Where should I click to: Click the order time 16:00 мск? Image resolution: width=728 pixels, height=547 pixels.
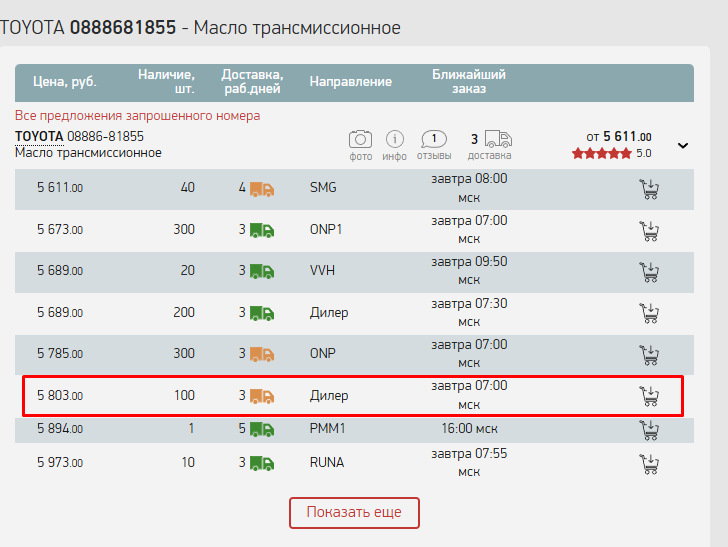click(x=469, y=429)
